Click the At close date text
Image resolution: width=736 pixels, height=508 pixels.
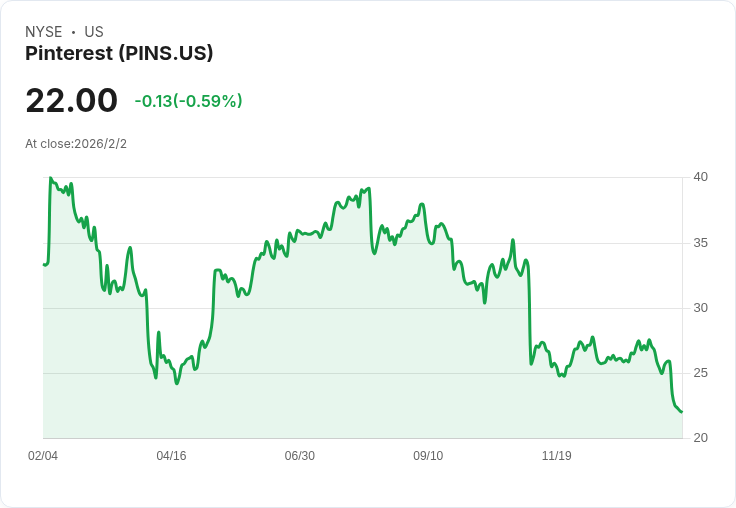pyautogui.click(x=76, y=144)
